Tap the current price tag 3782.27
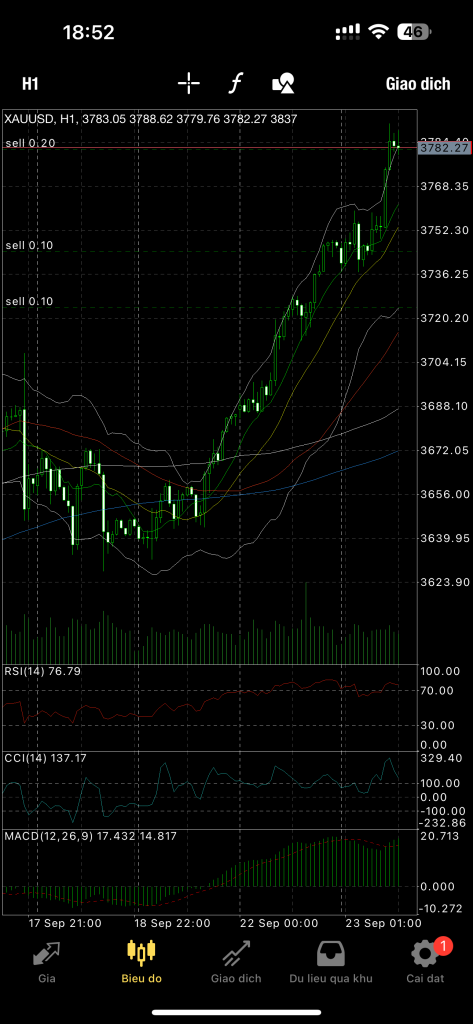The image size is (473, 1024). [x=444, y=148]
